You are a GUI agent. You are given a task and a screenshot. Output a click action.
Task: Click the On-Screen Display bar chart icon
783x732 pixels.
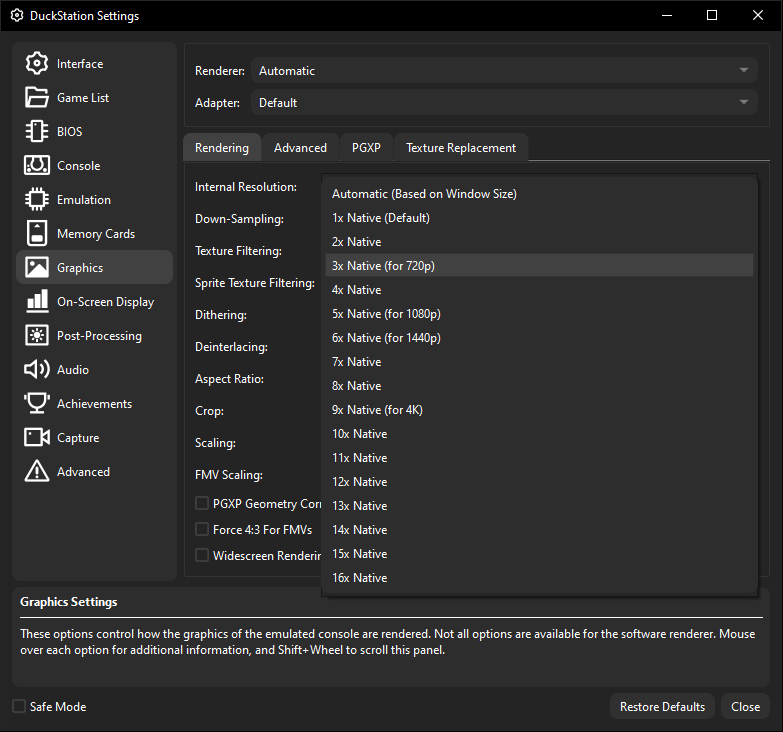[x=37, y=301]
